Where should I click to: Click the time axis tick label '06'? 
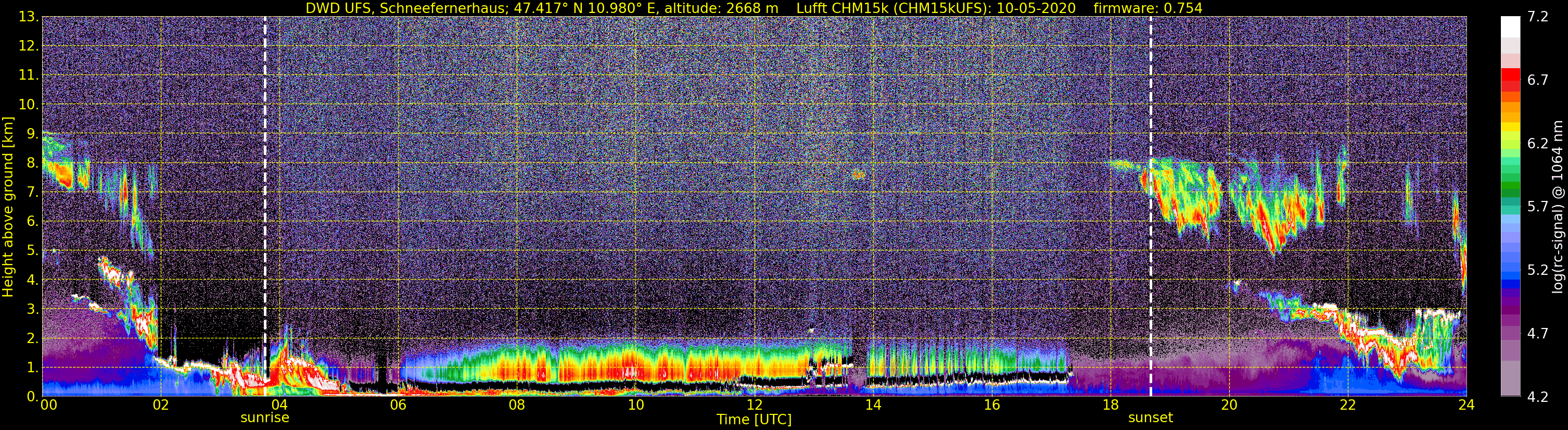click(398, 405)
